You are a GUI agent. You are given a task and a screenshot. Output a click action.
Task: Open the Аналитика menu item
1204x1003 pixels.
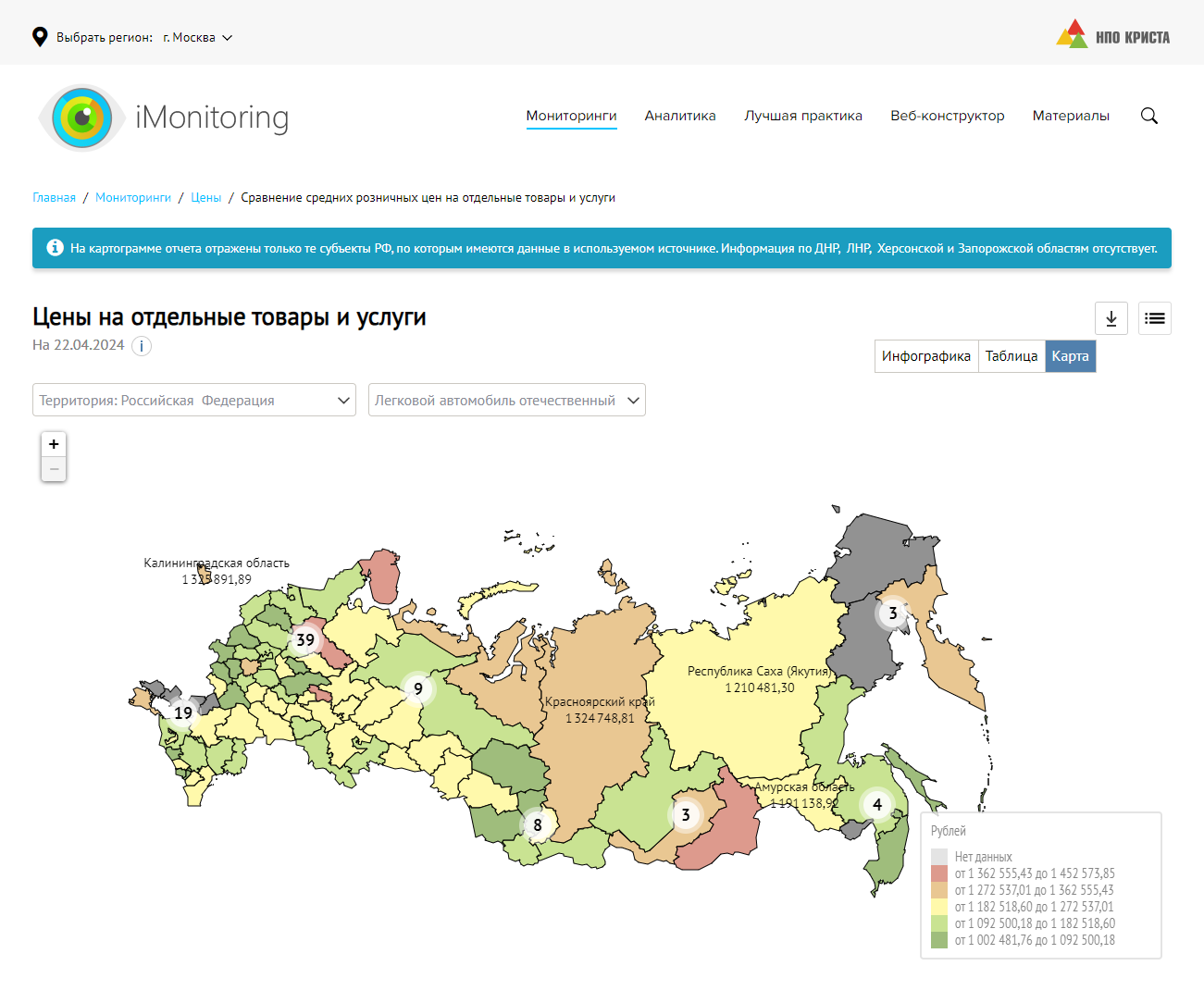679,116
